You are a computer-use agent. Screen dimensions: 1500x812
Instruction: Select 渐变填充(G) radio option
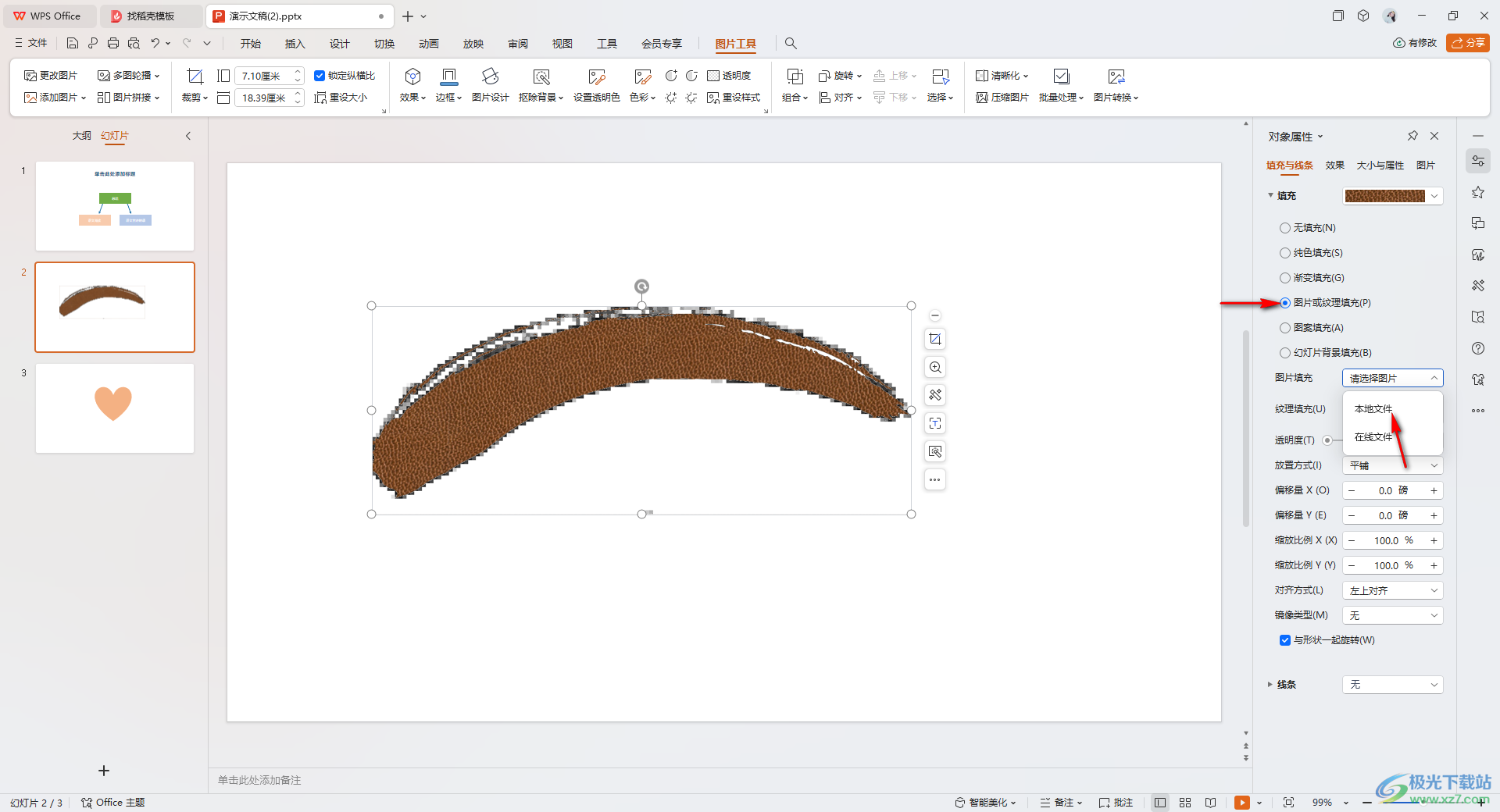point(1285,278)
